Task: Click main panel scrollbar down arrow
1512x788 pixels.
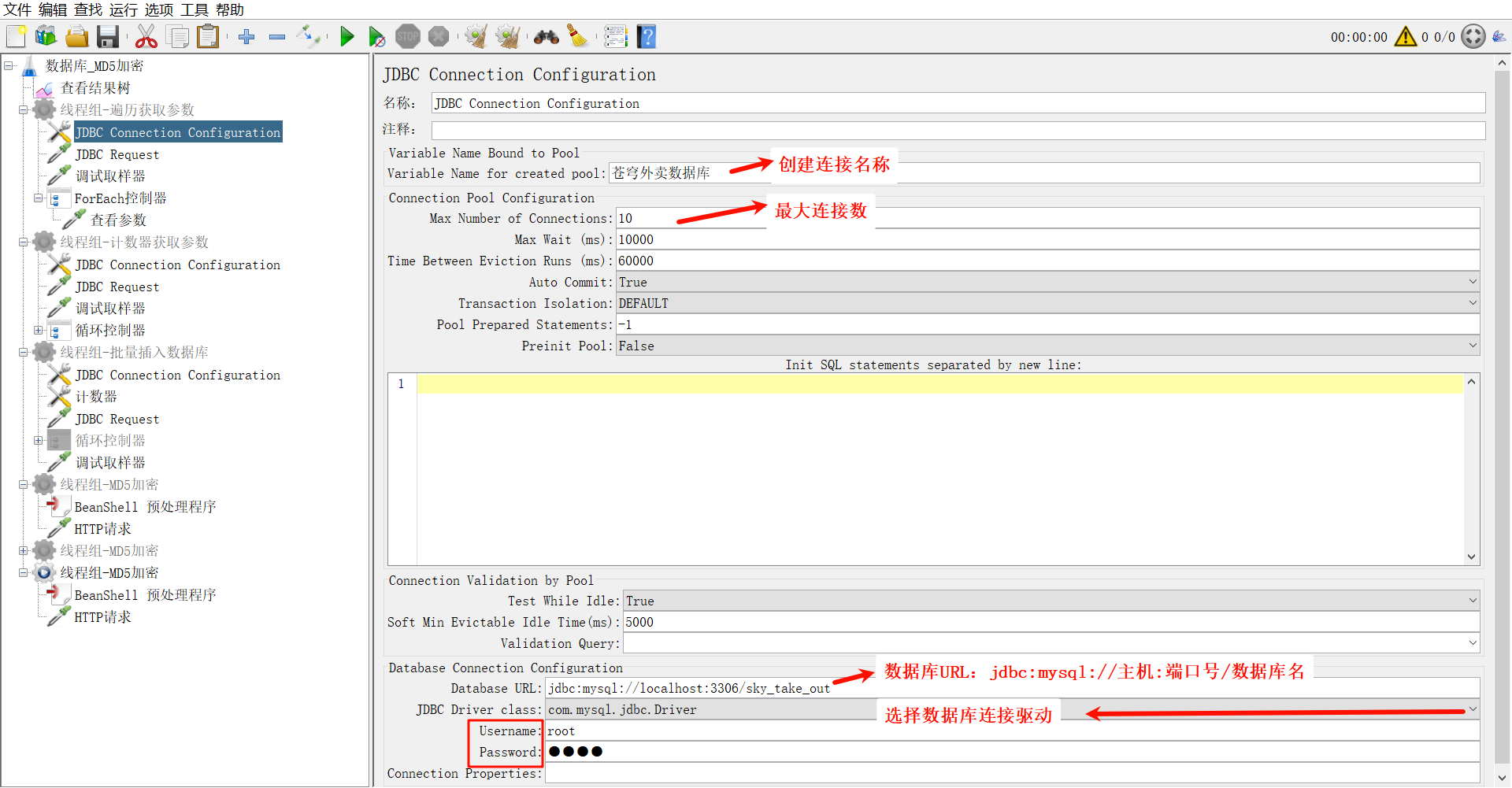Action: pyautogui.click(x=1502, y=778)
